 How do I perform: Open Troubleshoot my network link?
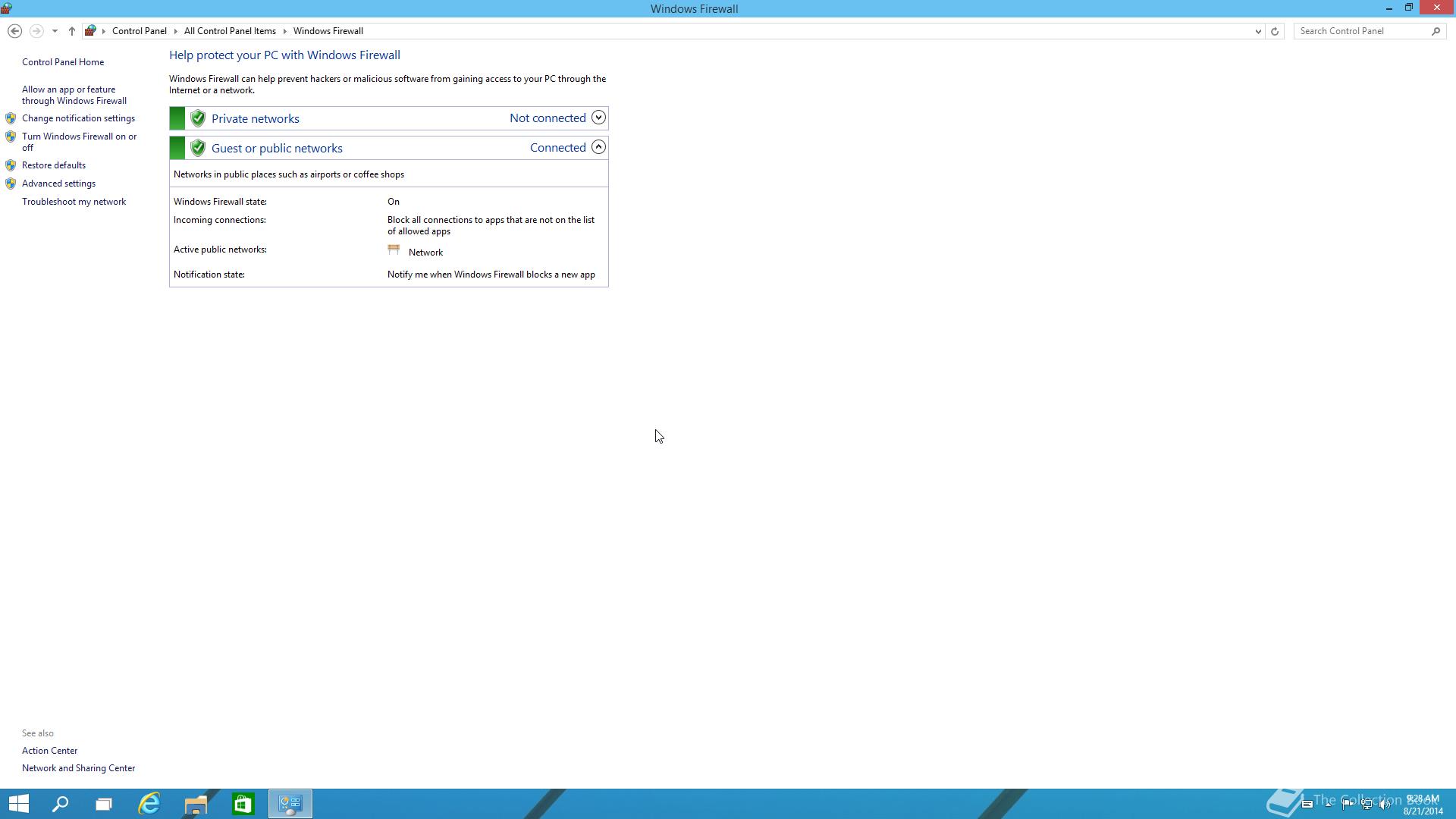[74, 202]
